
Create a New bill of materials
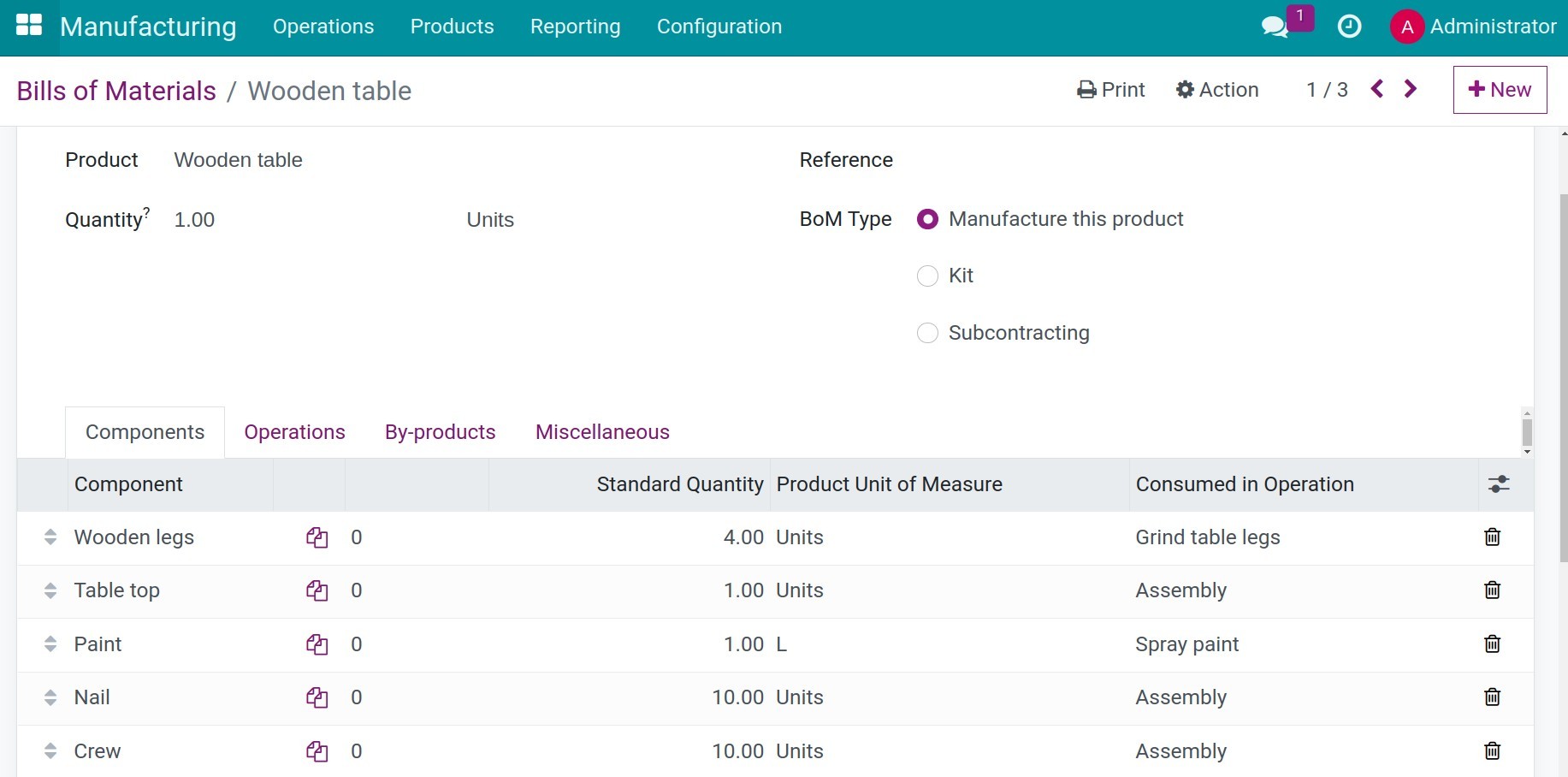(1500, 90)
